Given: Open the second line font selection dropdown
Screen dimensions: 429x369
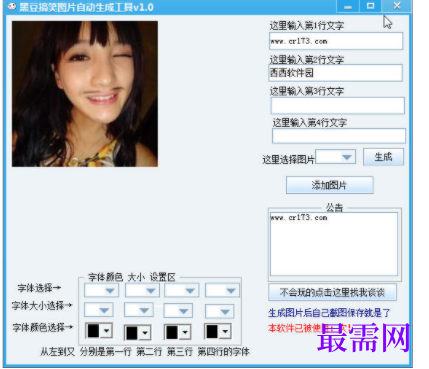Looking at the screenshot, I should pos(142,290).
